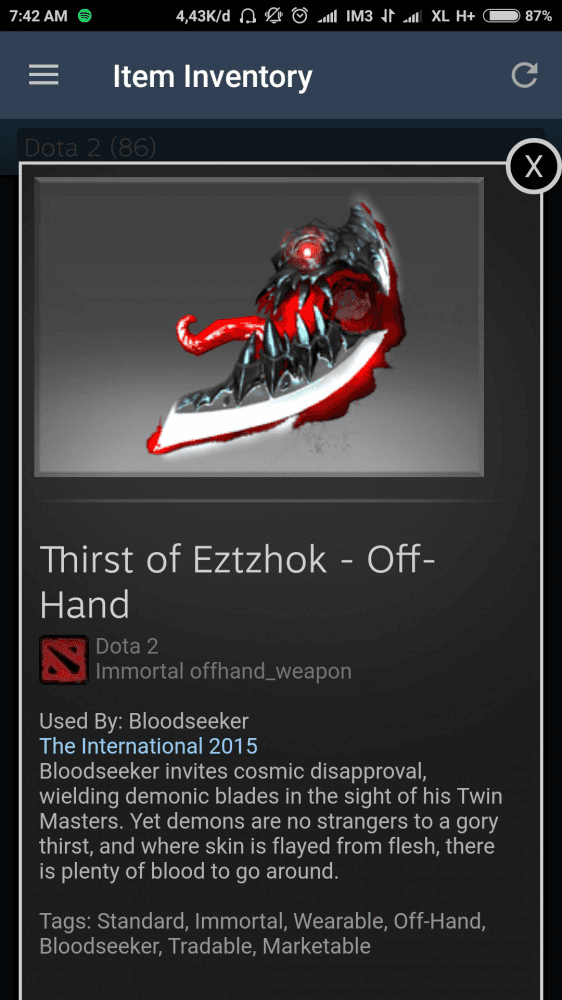Tap the item Tags line
This screenshot has height=1000, width=562.
262,933
